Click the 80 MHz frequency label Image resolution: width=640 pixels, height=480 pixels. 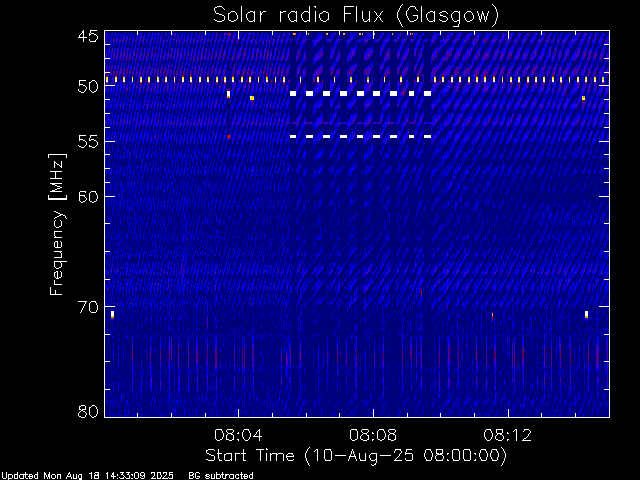(x=88, y=411)
